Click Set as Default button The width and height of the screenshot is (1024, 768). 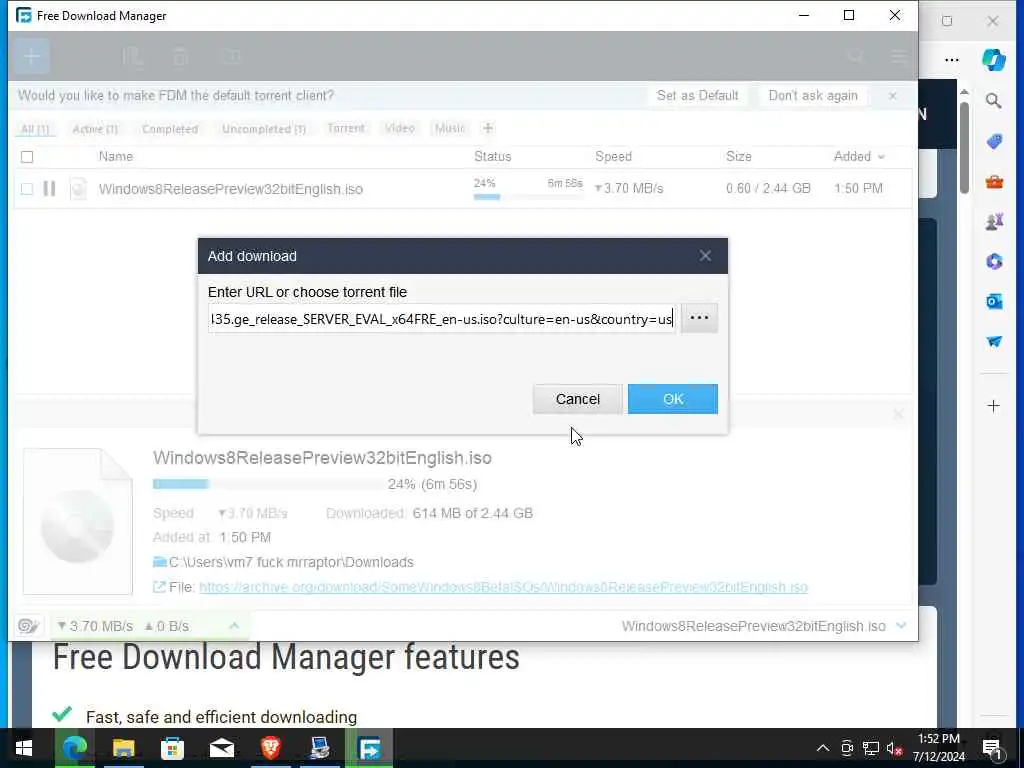click(697, 96)
